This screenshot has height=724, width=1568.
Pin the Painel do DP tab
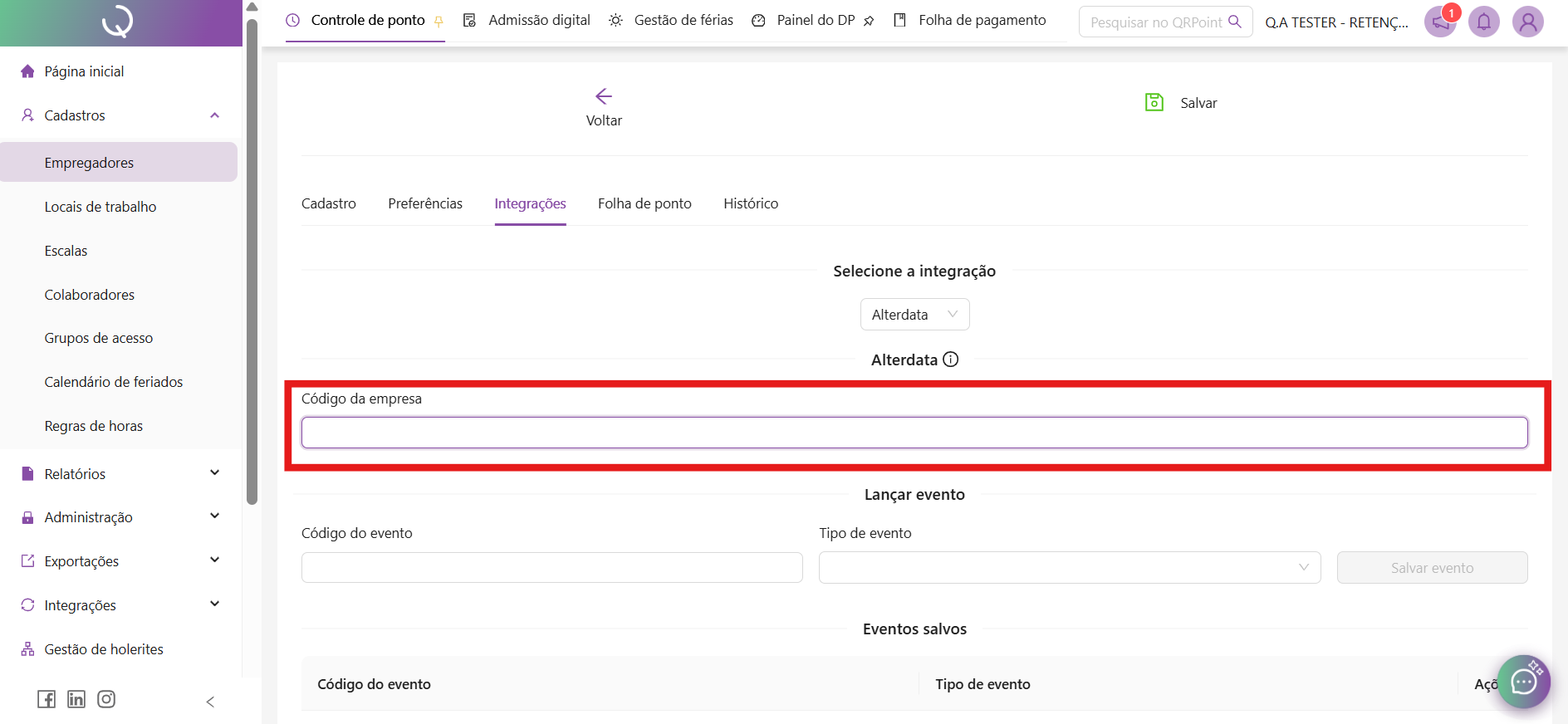[x=869, y=21]
